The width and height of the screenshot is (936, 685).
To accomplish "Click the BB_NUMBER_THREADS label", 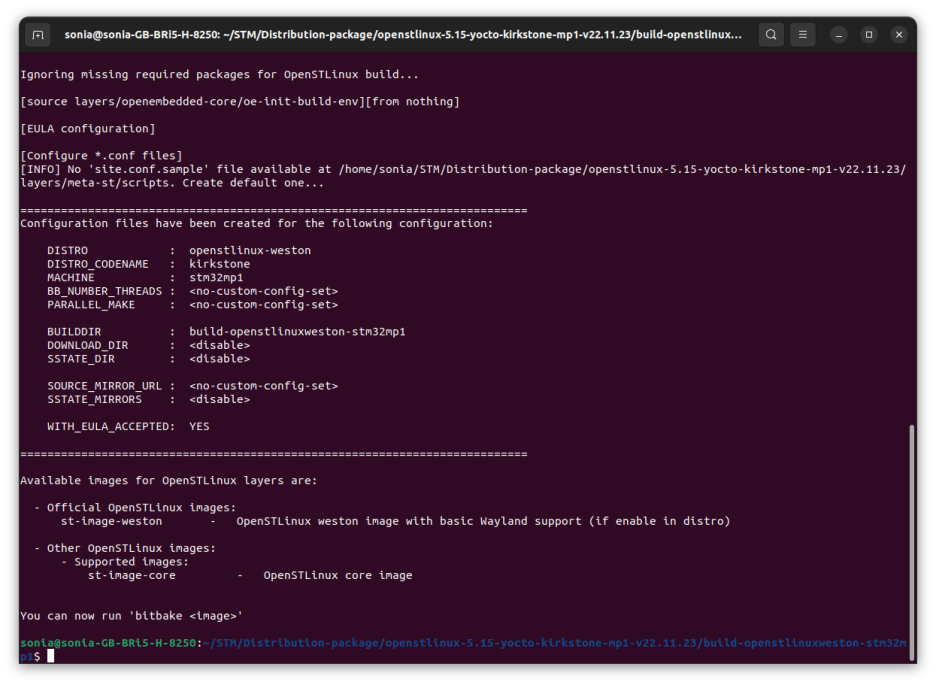I will click(104, 291).
